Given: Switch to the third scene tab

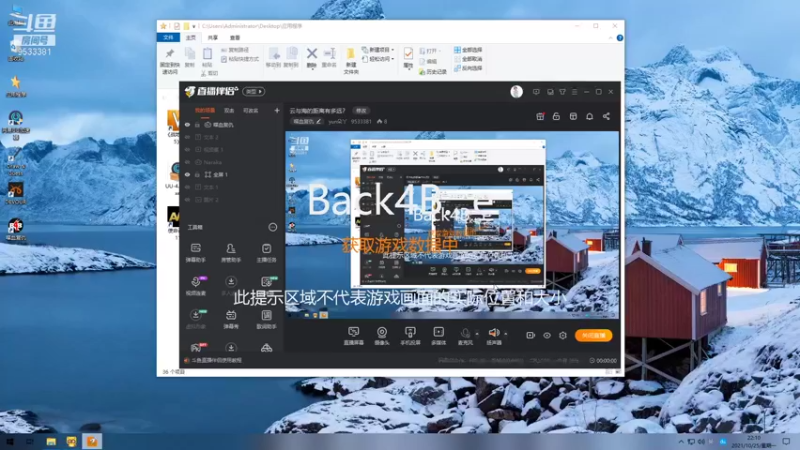Looking at the screenshot, I should pyautogui.click(x=251, y=110).
